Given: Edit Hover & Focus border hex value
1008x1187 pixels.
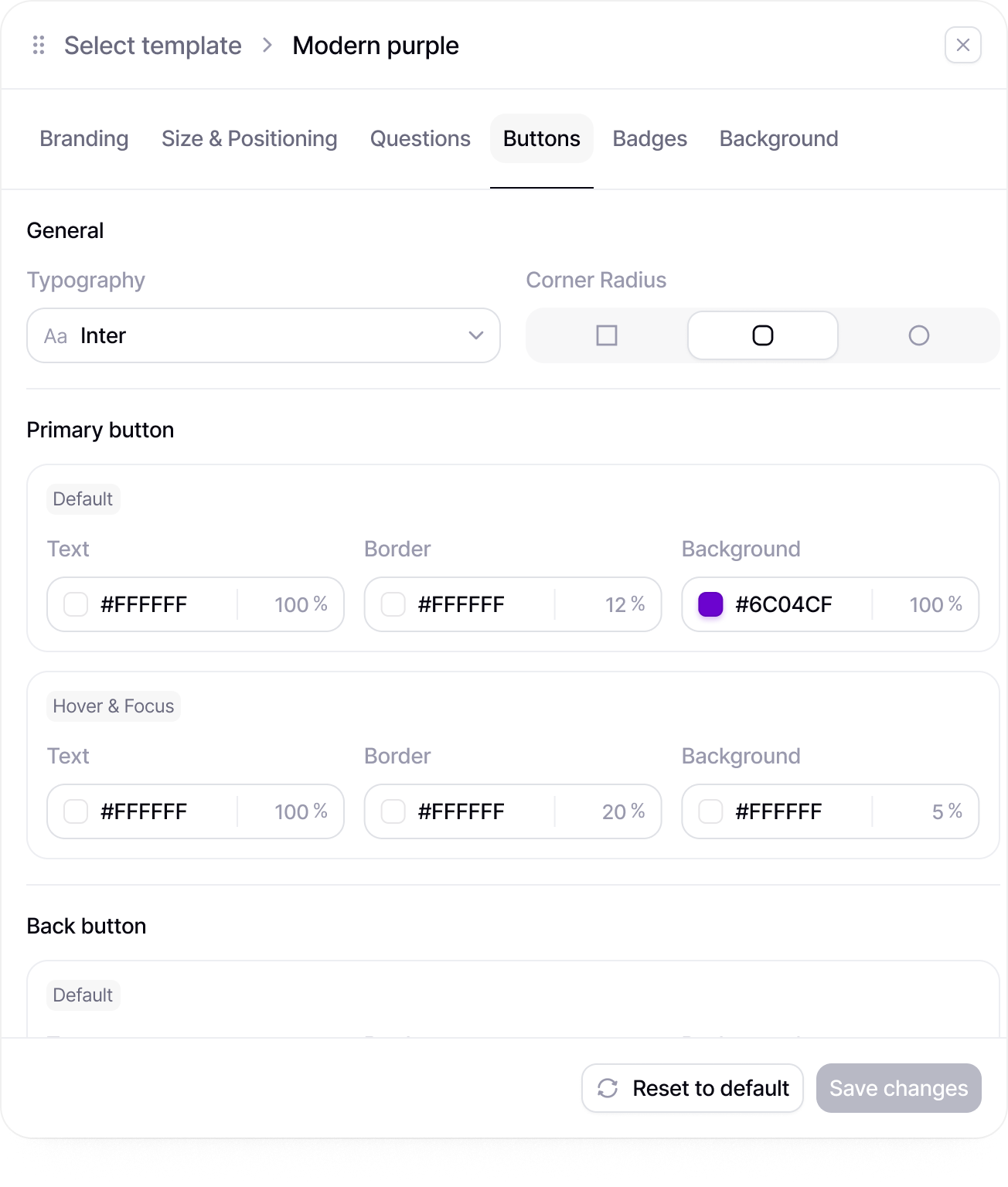Looking at the screenshot, I should tap(461, 811).
